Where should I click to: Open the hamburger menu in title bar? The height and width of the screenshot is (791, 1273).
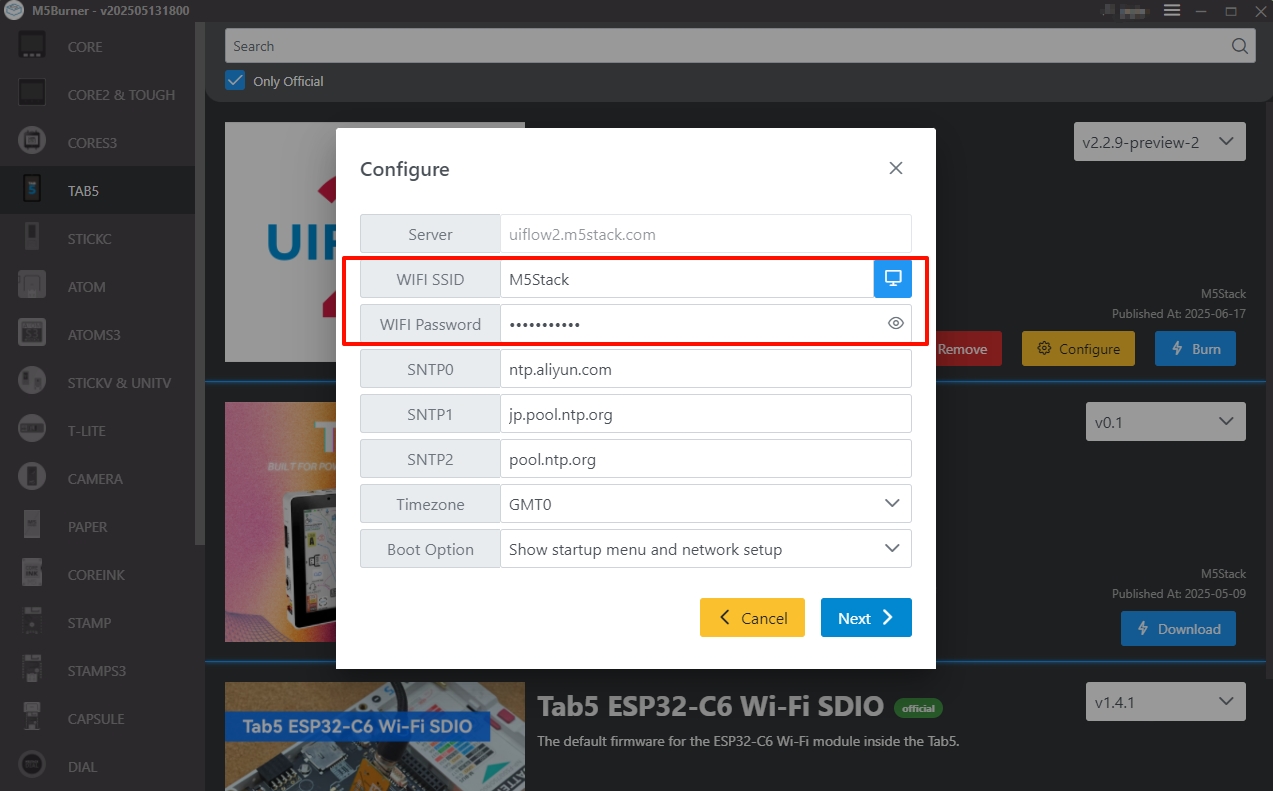coord(1172,10)
